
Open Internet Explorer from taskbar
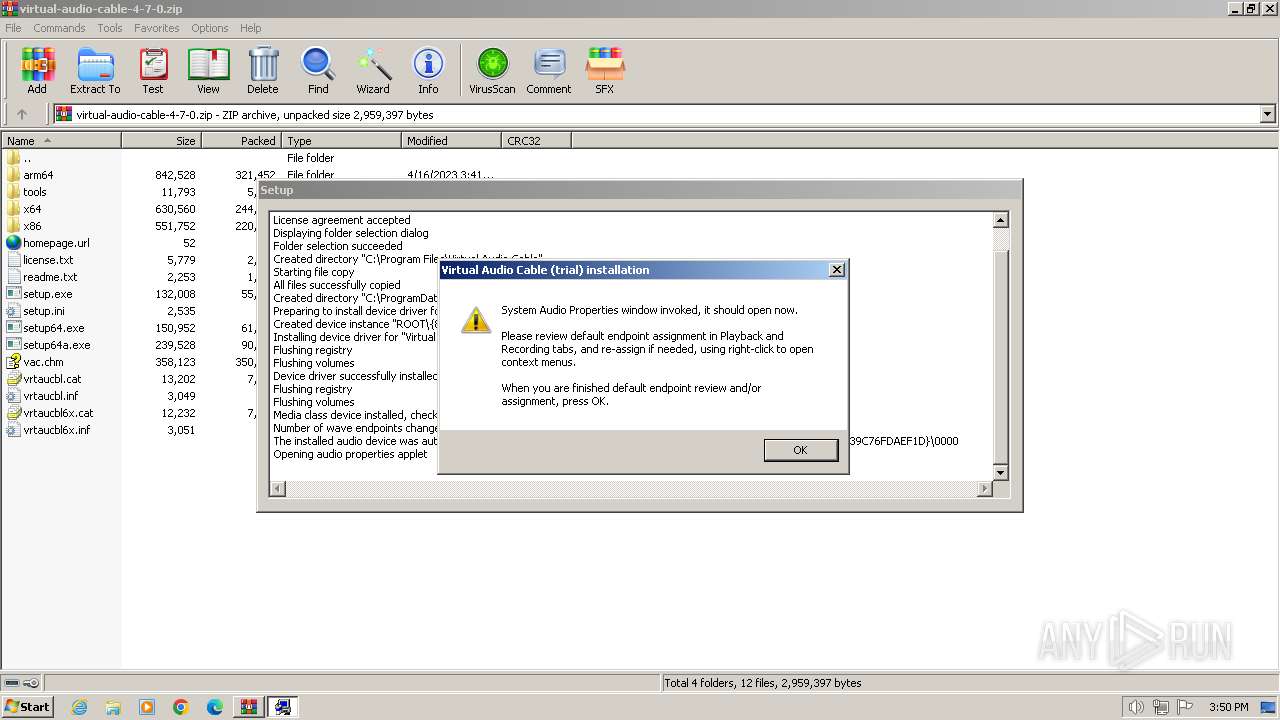[x=79, y=707]
